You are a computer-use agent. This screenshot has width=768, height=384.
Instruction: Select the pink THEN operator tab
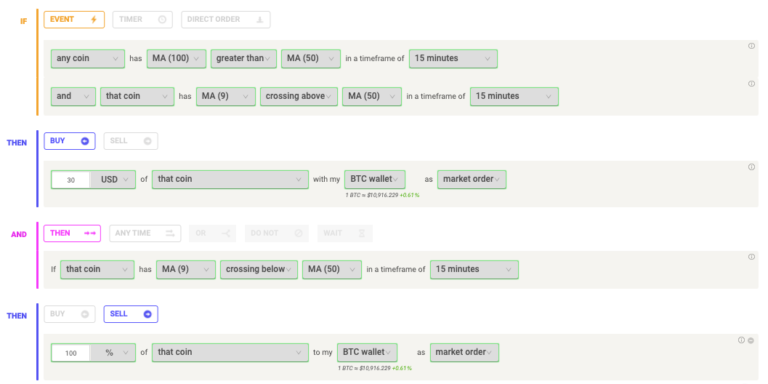[x=72, y=234]
